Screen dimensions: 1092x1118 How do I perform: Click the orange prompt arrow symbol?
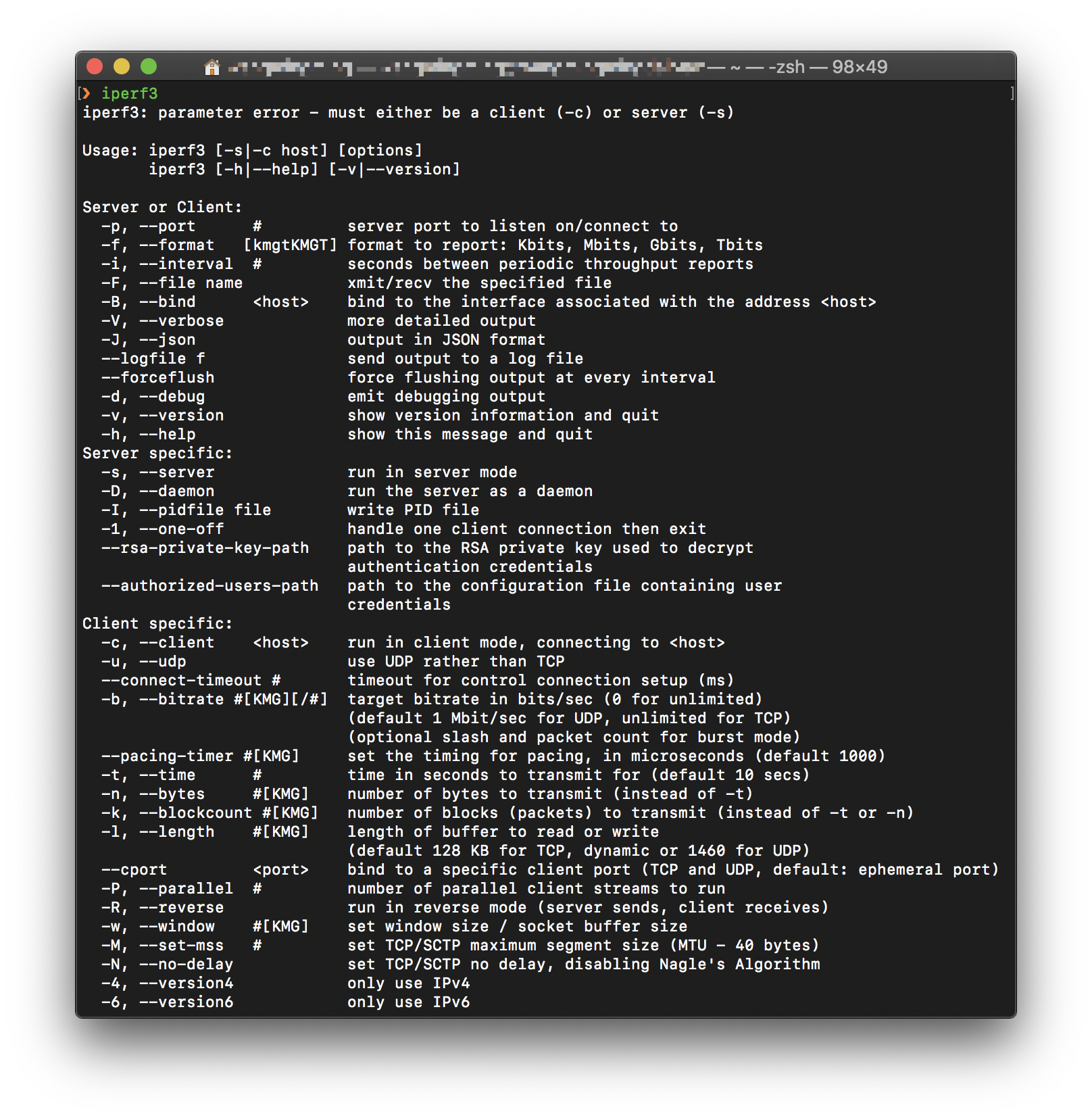coord(86,93)
